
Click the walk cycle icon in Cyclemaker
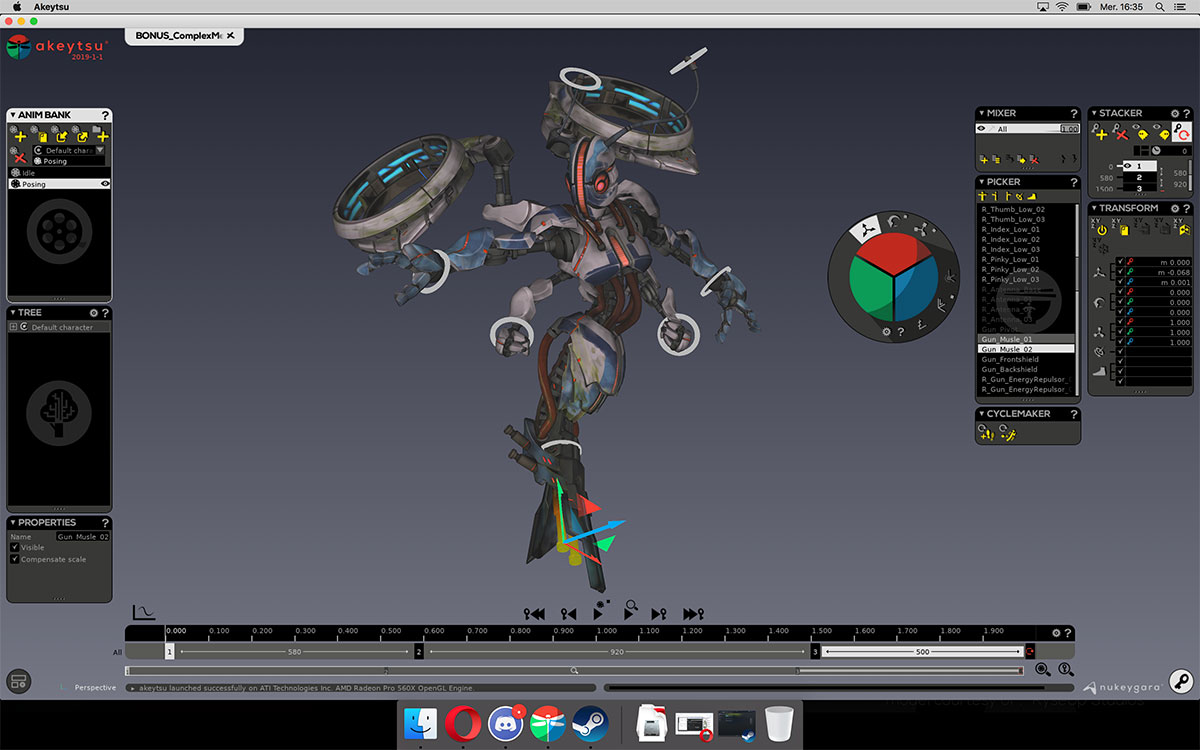coord(986,432)
